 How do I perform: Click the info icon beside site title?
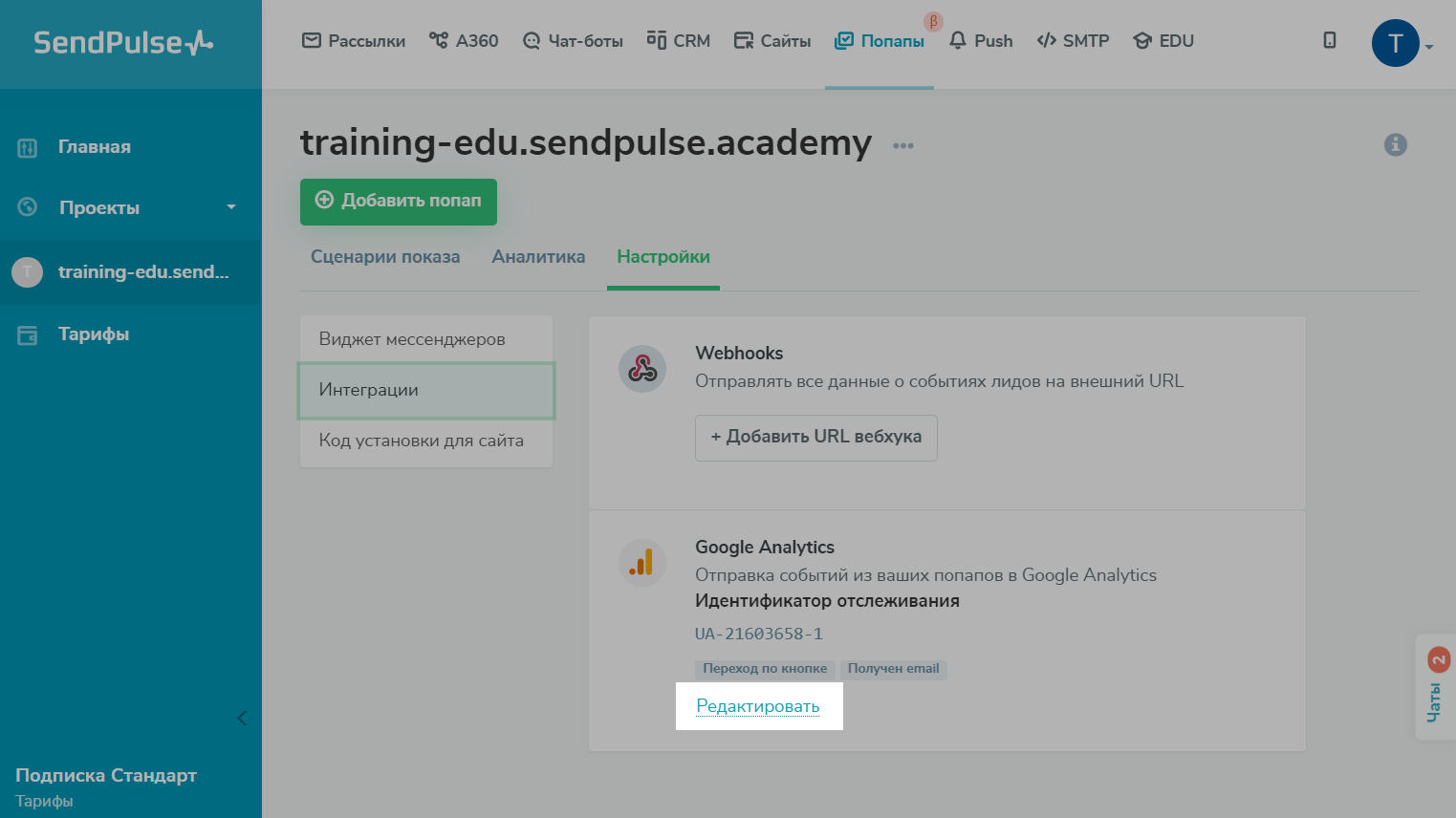[x=1395, y=145]
